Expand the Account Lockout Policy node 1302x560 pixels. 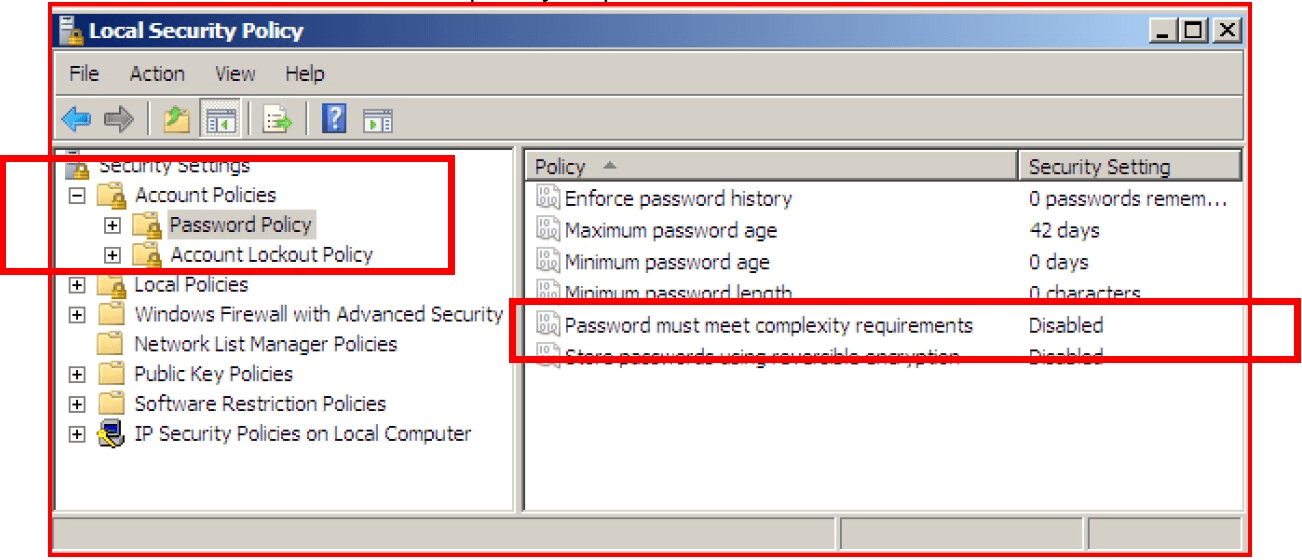pos(112,255)
